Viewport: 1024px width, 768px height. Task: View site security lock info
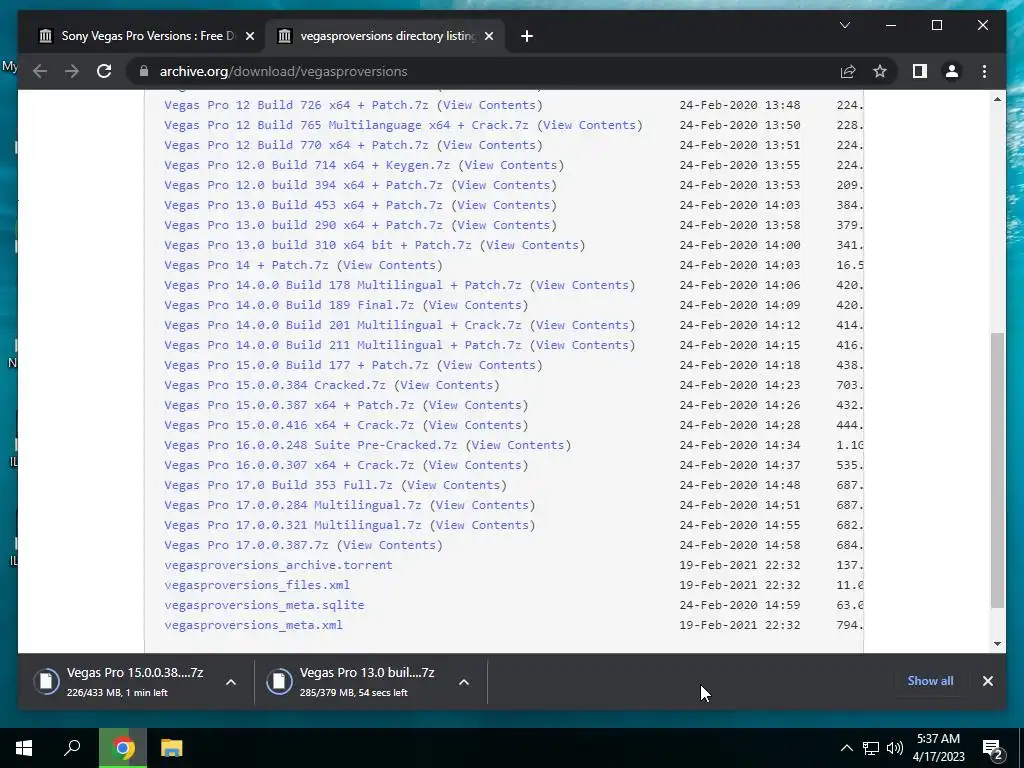click(x=144, y=71)
